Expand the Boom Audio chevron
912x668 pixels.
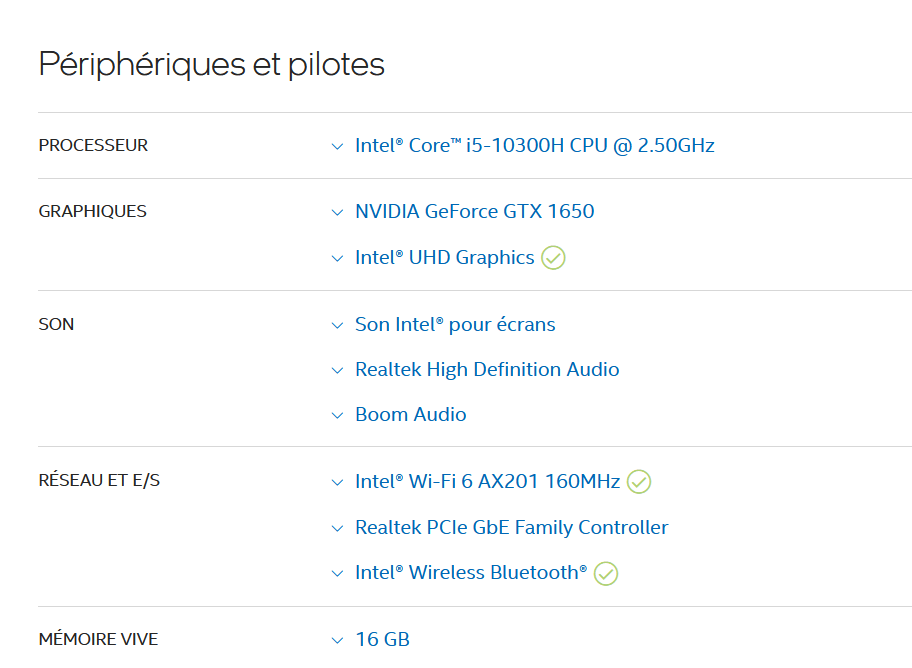click(x=337, y=415)
